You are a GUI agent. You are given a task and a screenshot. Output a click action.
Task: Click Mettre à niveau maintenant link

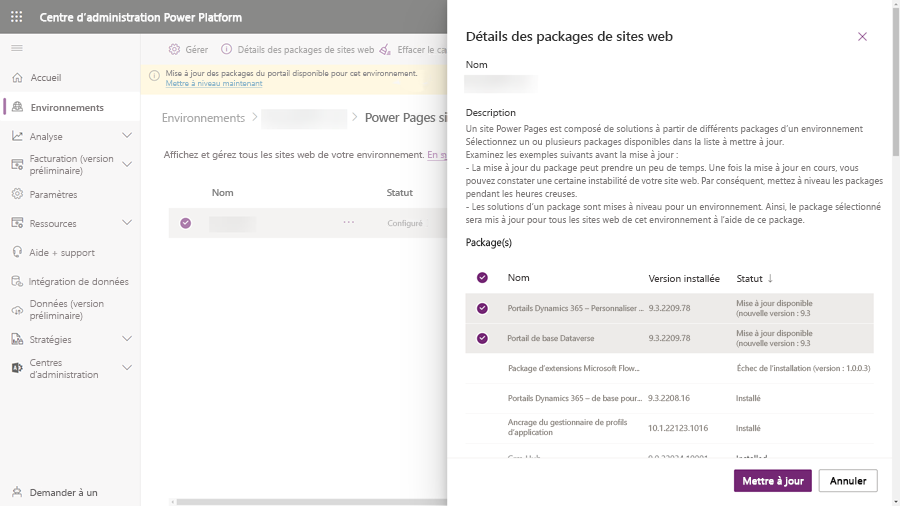coord(214,83)
